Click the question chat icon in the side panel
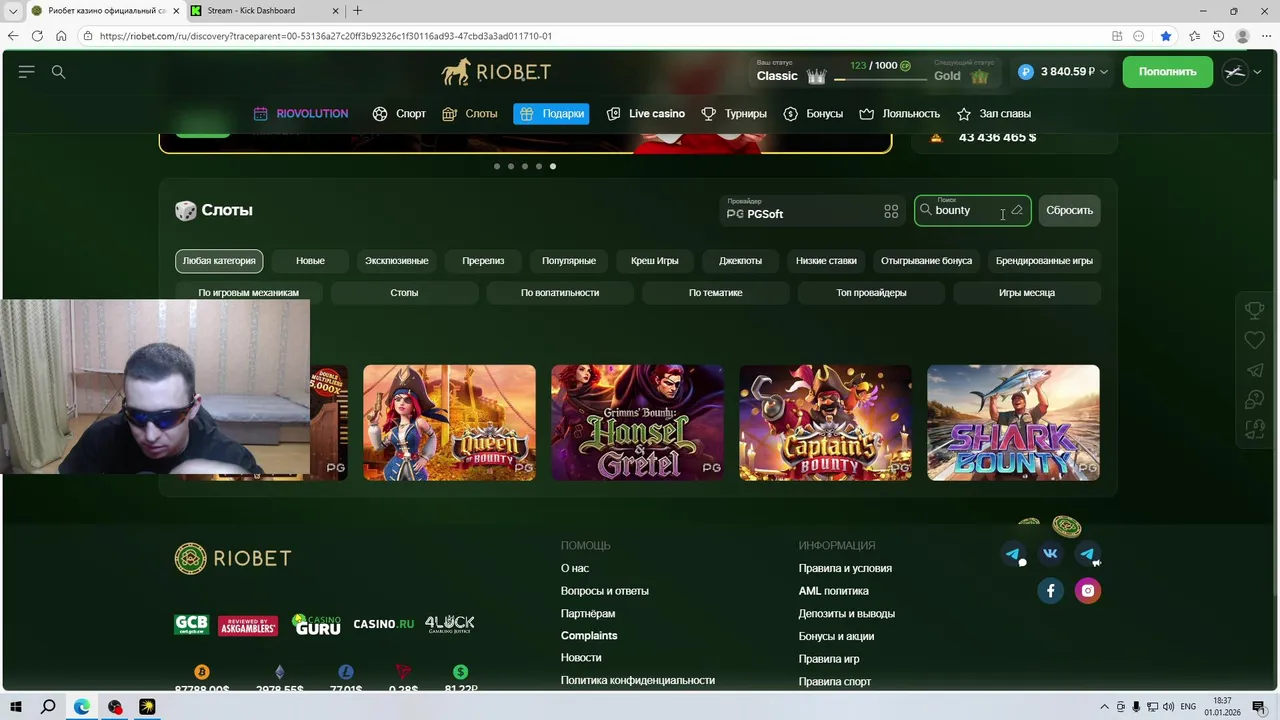Screen dimensions: 1280x720 click(1254, 400)
